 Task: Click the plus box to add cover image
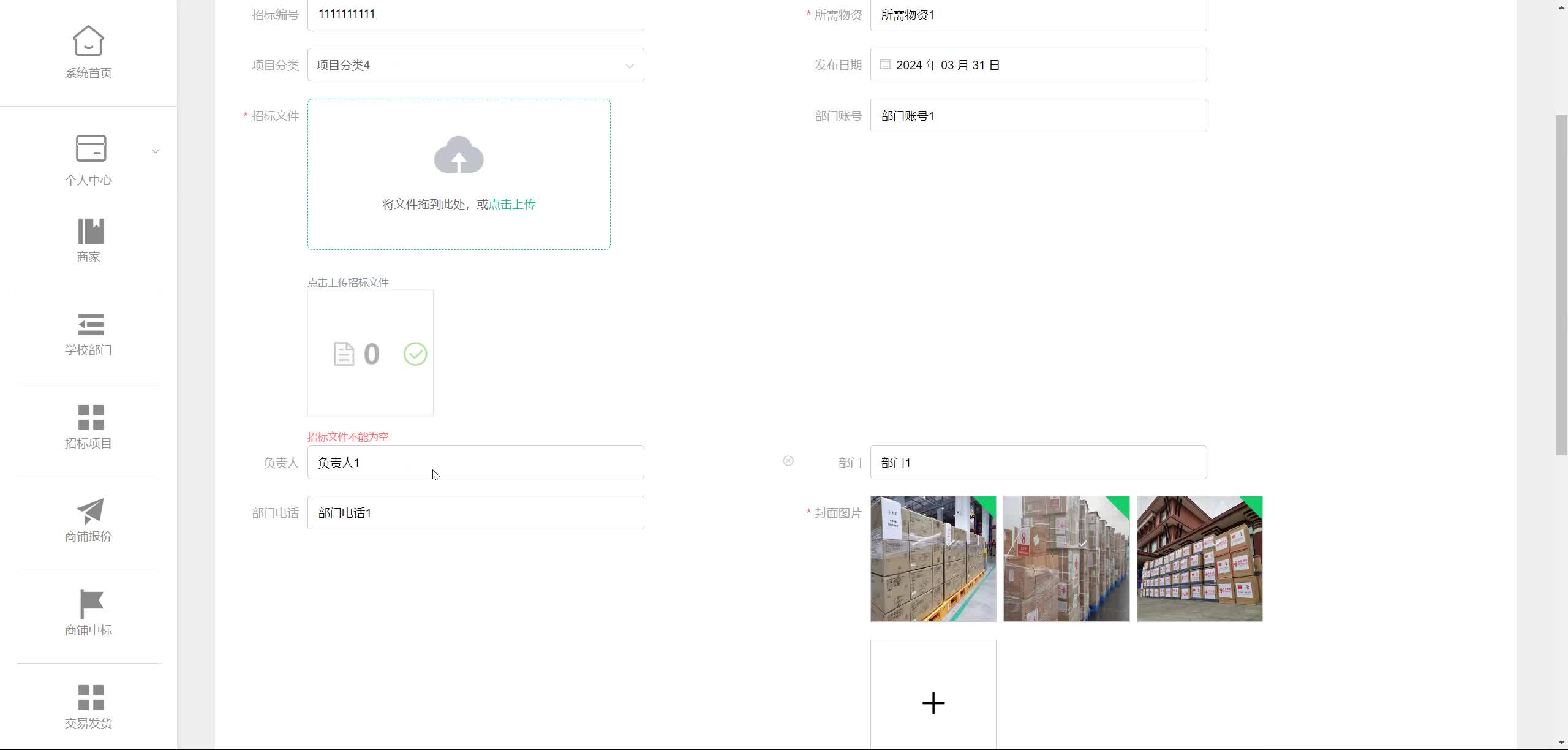[x=933, y=702]
